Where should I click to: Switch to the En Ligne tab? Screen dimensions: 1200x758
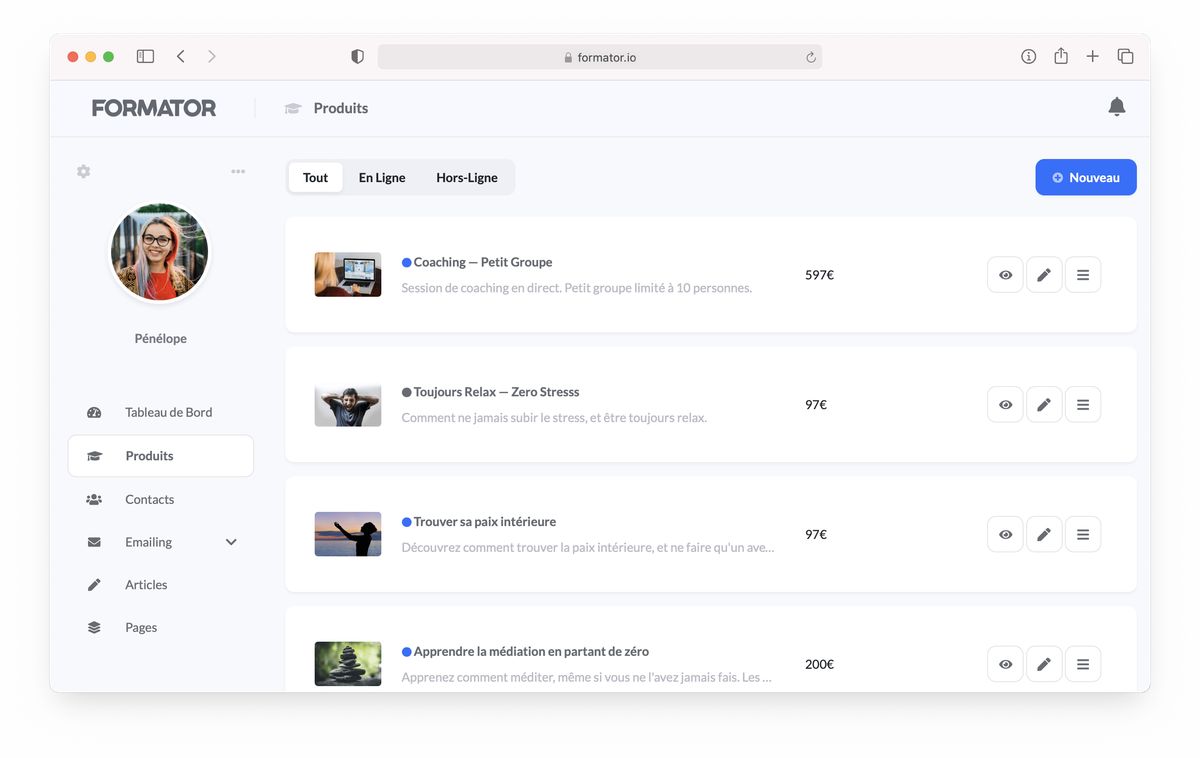point(381,177)
